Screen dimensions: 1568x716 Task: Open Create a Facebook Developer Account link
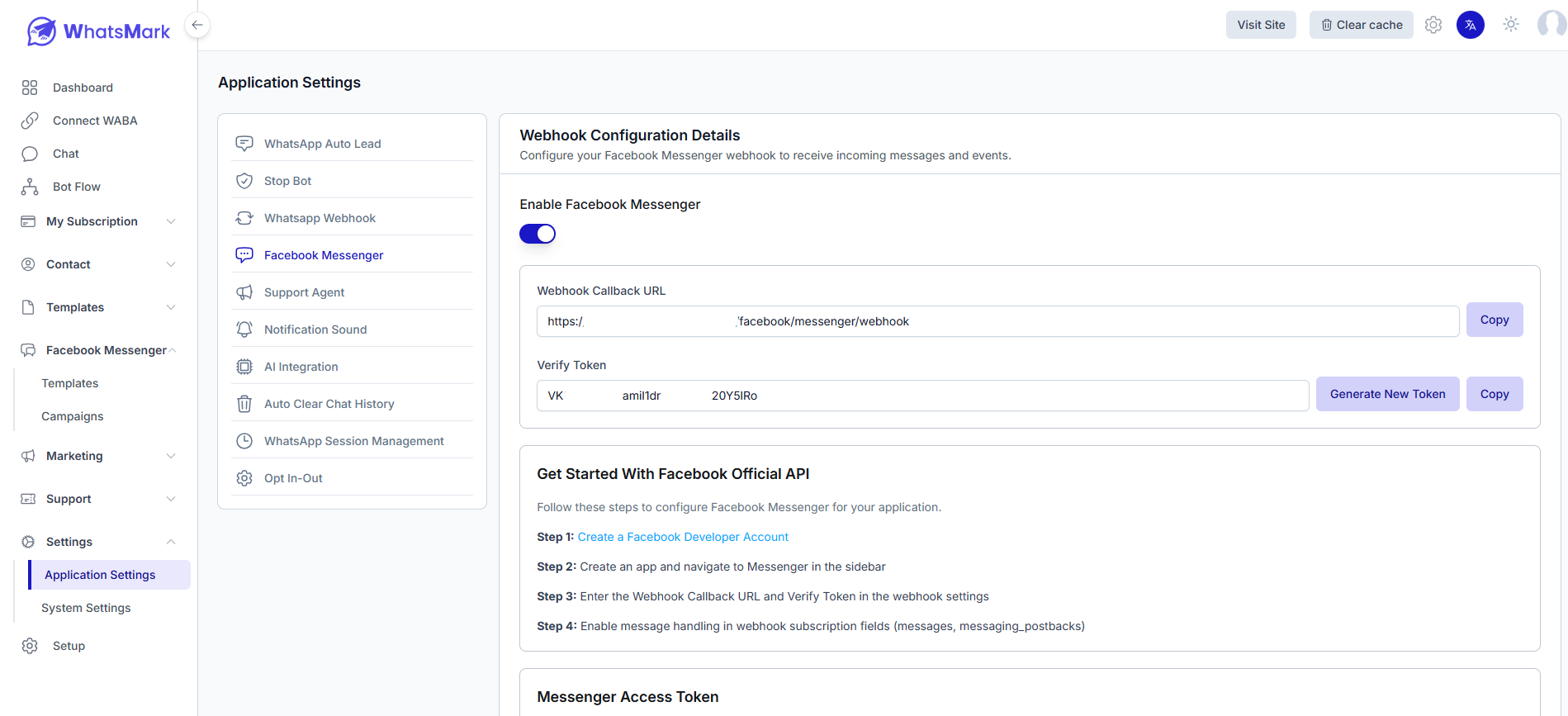(x=683, y=537)
